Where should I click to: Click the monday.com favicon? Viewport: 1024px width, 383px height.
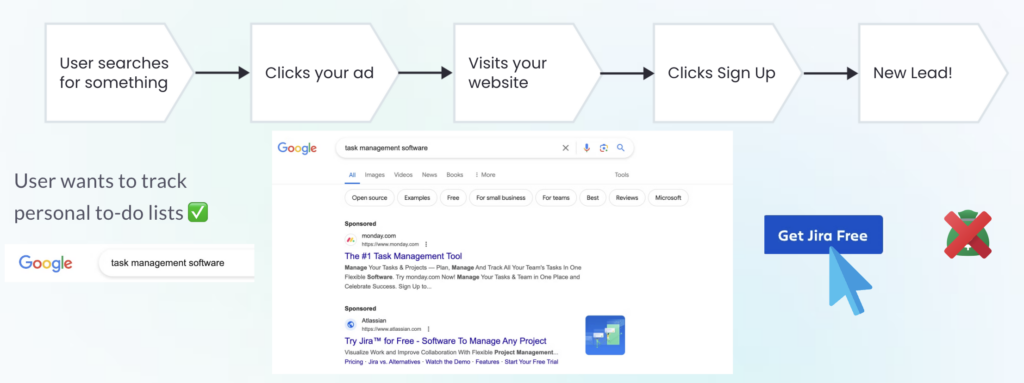[x=351, y=240]
